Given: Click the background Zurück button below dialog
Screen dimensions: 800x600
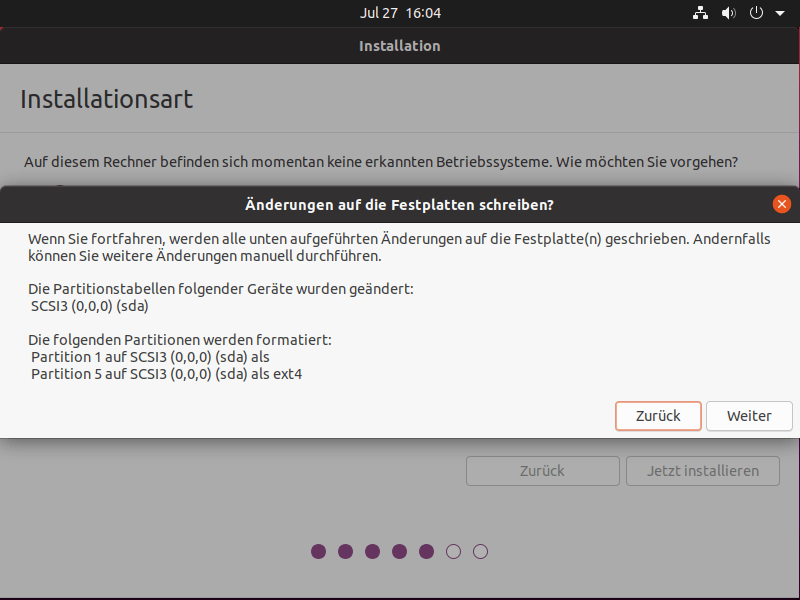Looking at the screenshot, I should click(542, 471).
